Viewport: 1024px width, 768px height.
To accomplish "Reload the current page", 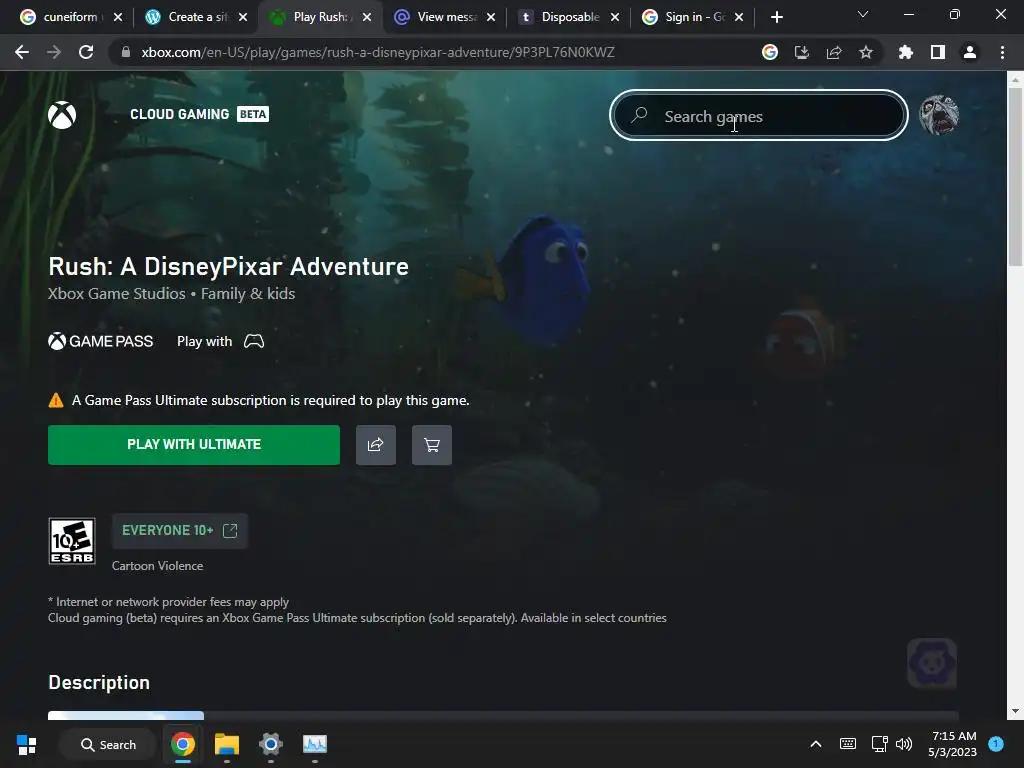I will [86, 52].
